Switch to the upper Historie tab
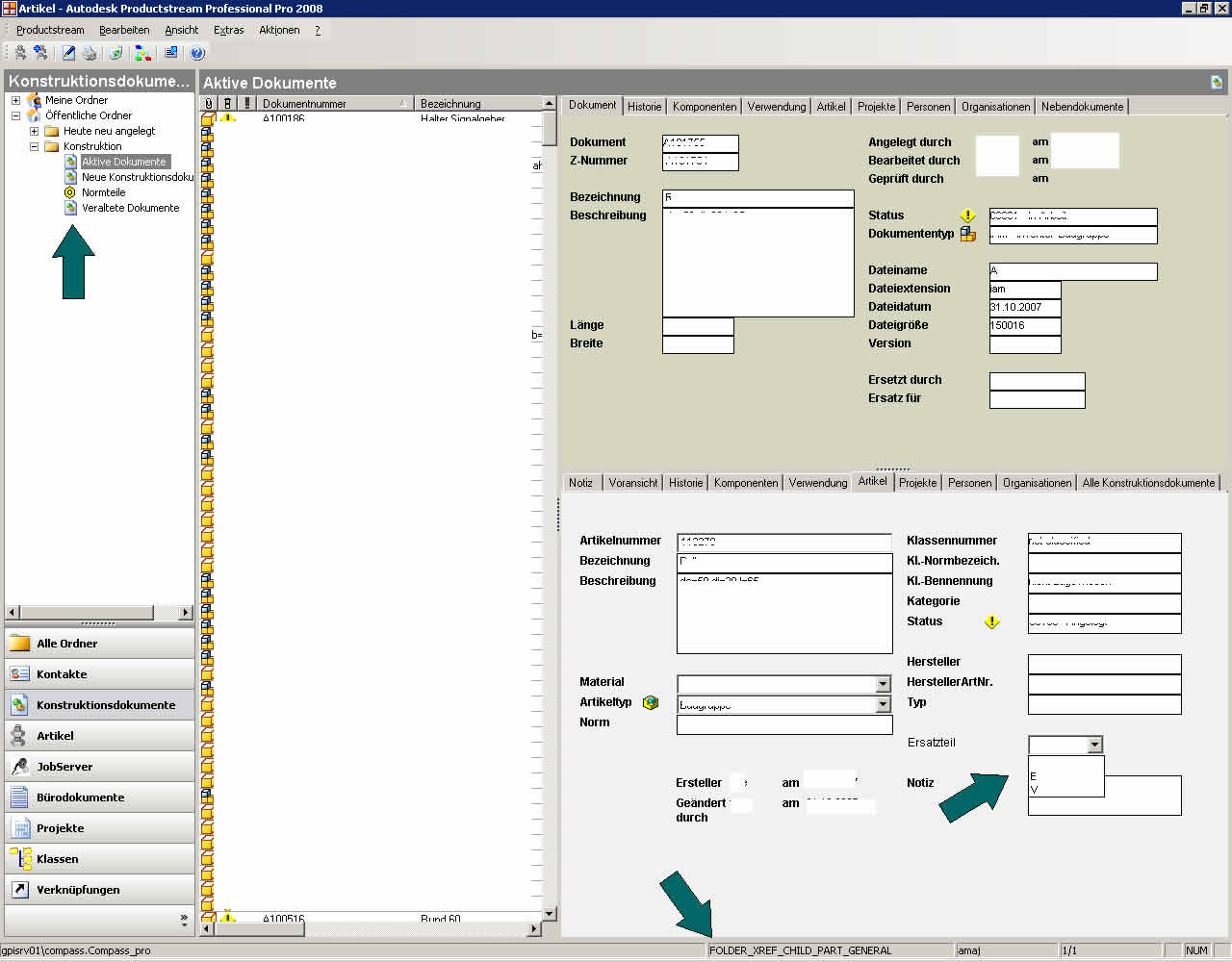Screen dimensions: 1232x962 (645, 107)
